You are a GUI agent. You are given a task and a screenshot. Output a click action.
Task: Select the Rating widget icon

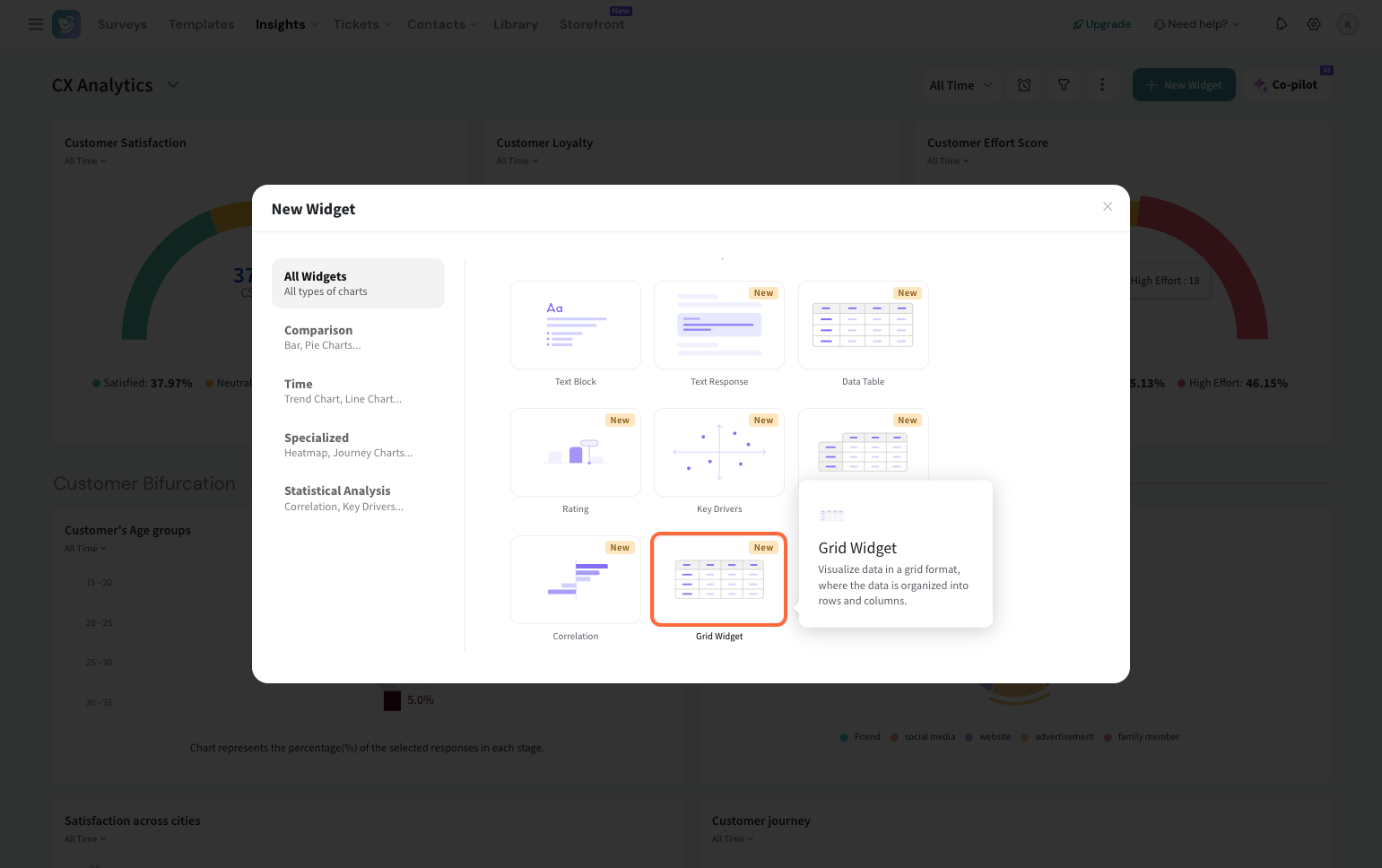click(x=575, y=452)
